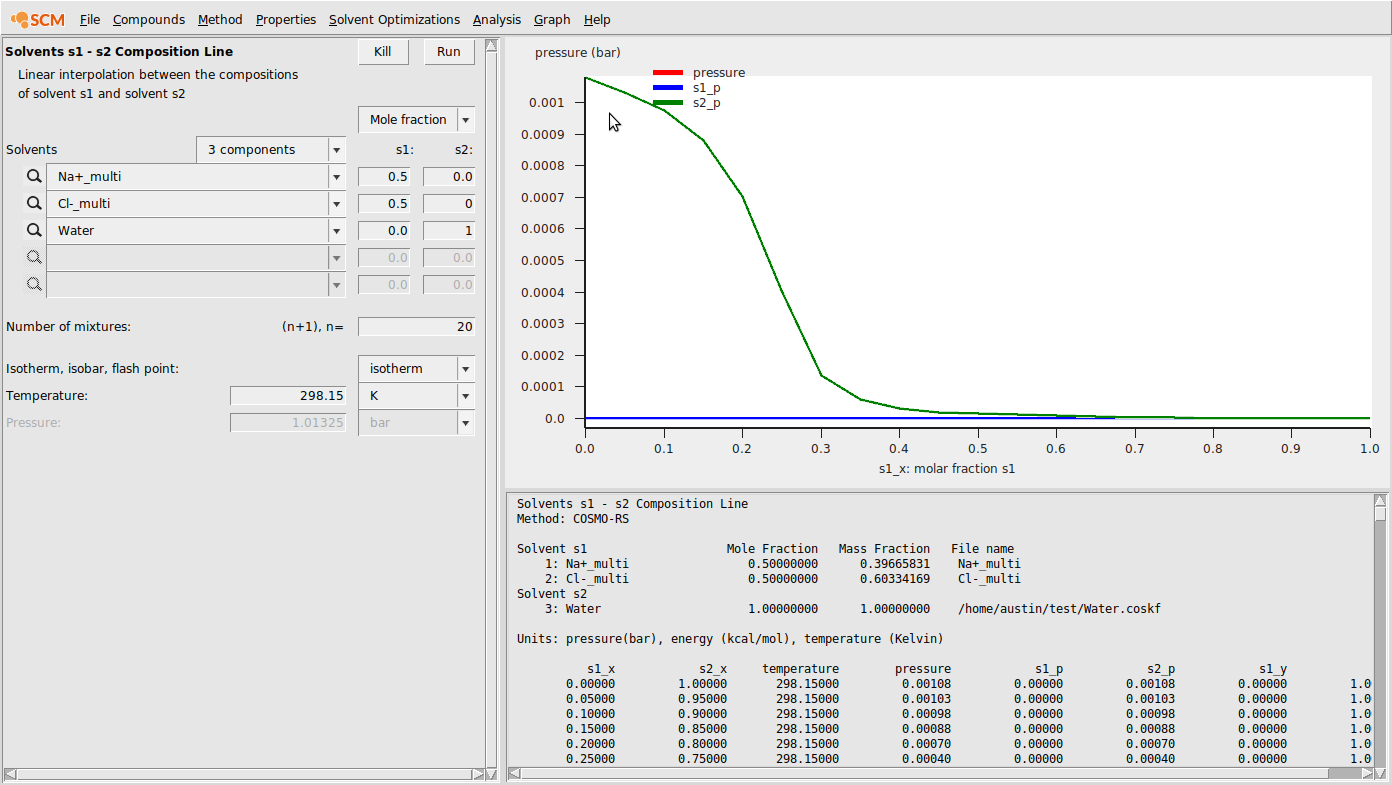This screenshot has height=785, width=1392.
Task: Click mass fraction value 0.60334169
Action: point(895,579)
